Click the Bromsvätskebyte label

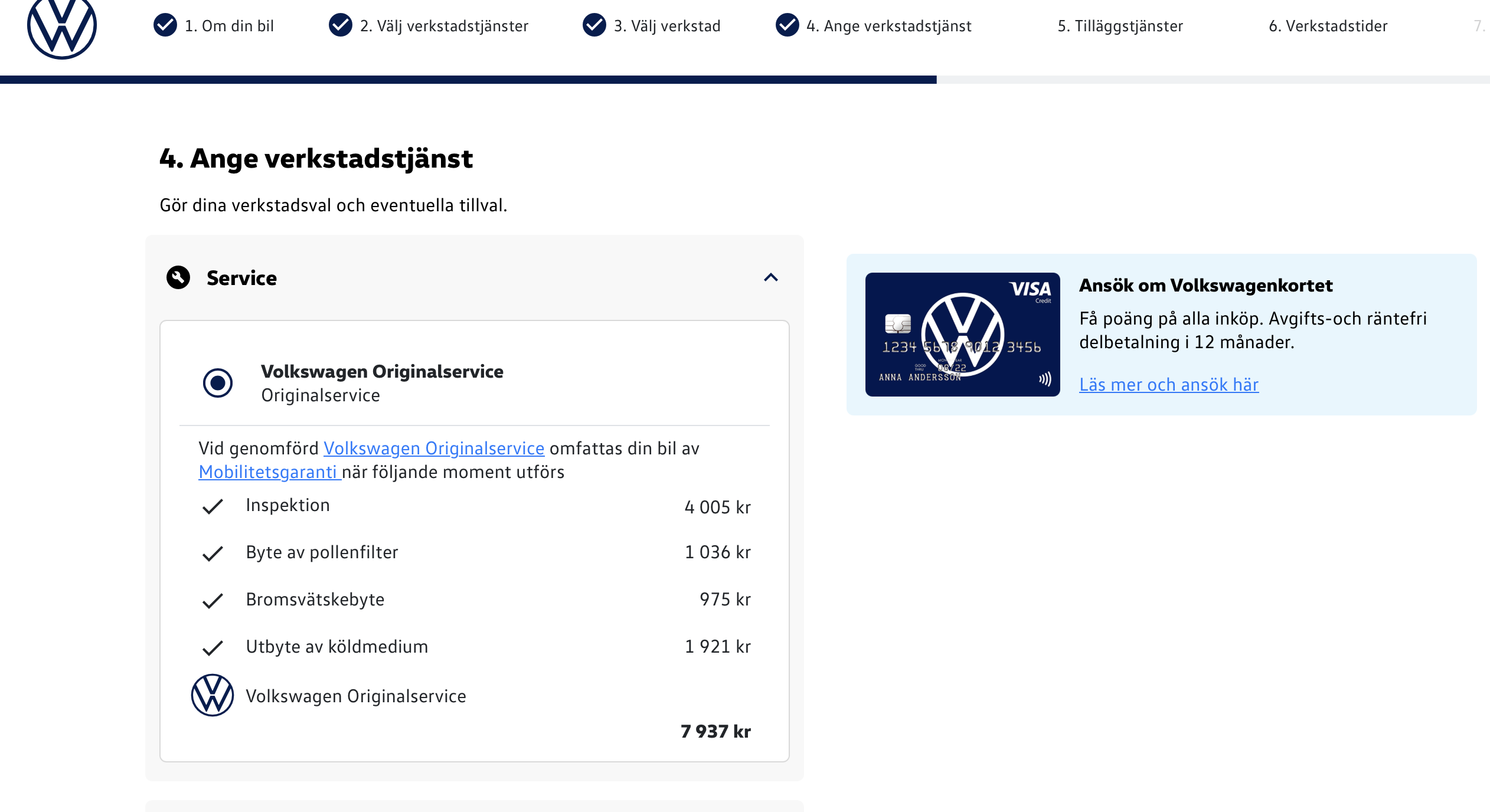pyautogui.click(x=315, y=600)
